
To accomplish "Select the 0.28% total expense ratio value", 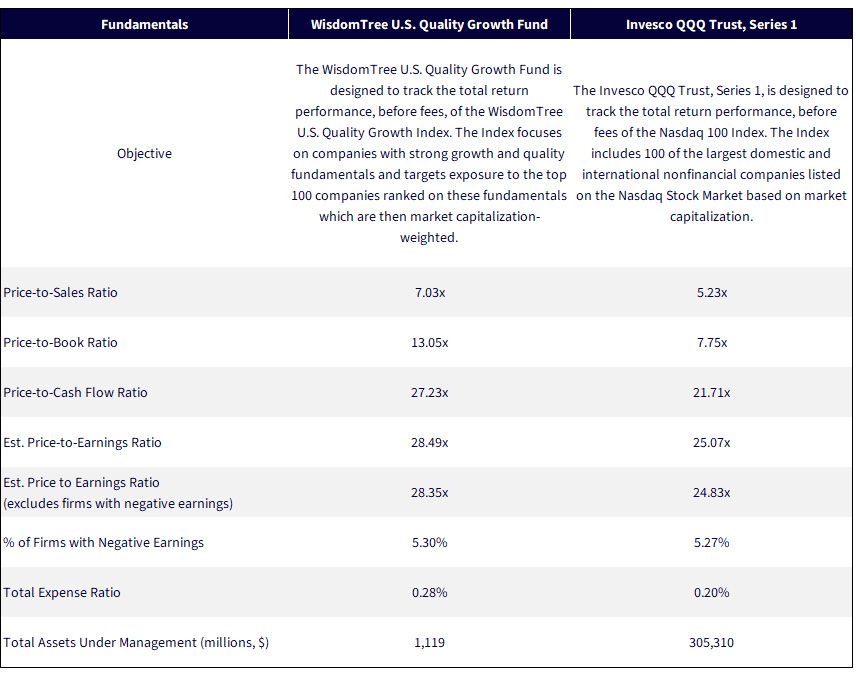I will pyautogui.click(x=430, y=592).
